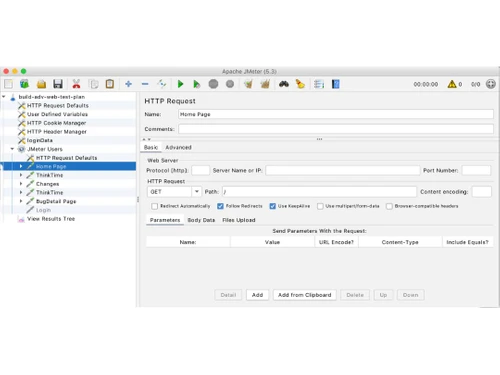Click the Reset Search broom icon
Viewport: 500px width, 375px height.
[300, 84]
